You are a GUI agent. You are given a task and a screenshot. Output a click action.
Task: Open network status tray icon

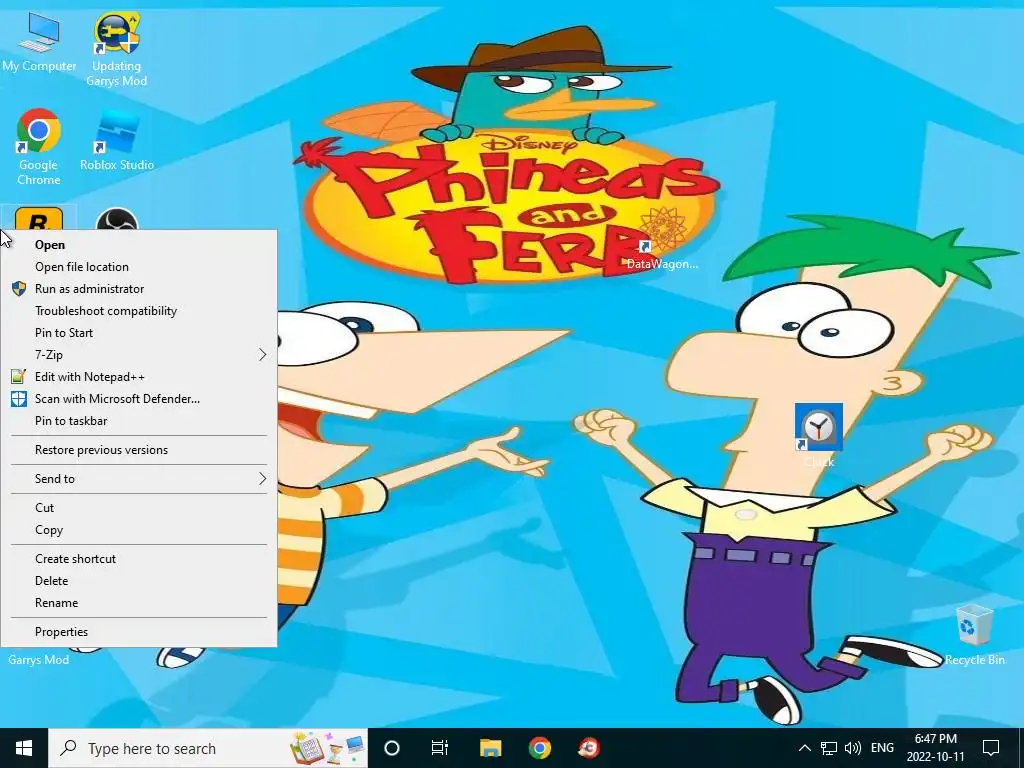click(x=829, y=748)
